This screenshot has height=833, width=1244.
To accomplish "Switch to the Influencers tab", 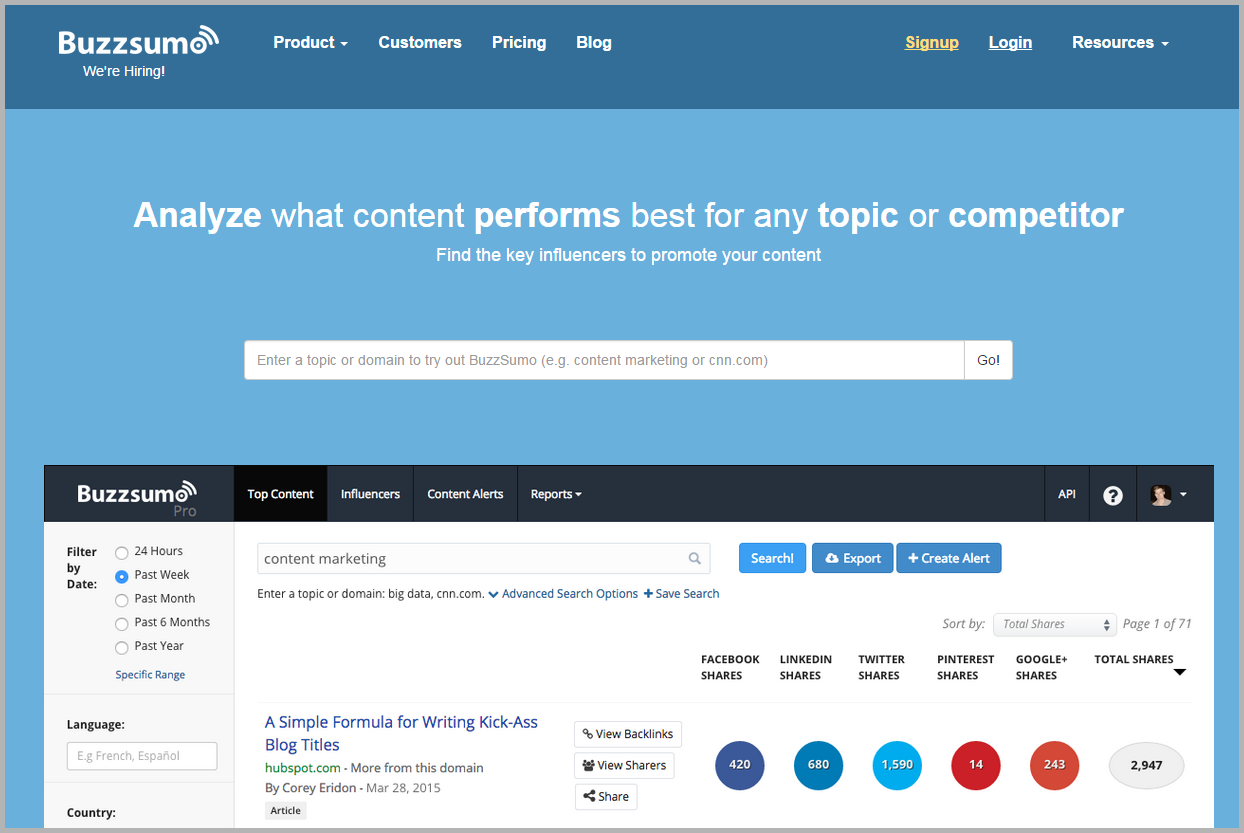I will tap(370, 494).
